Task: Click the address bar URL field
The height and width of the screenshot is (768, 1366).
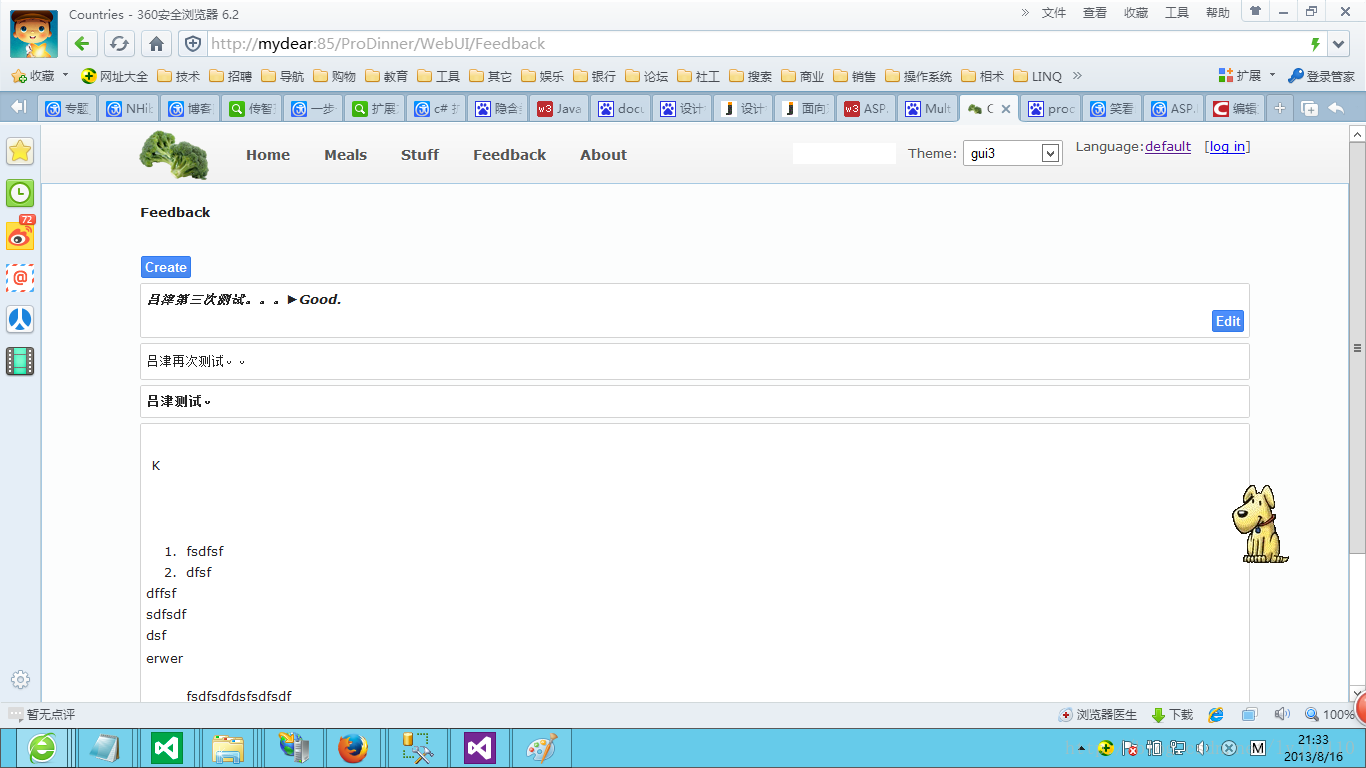Action: click(755, 44)
